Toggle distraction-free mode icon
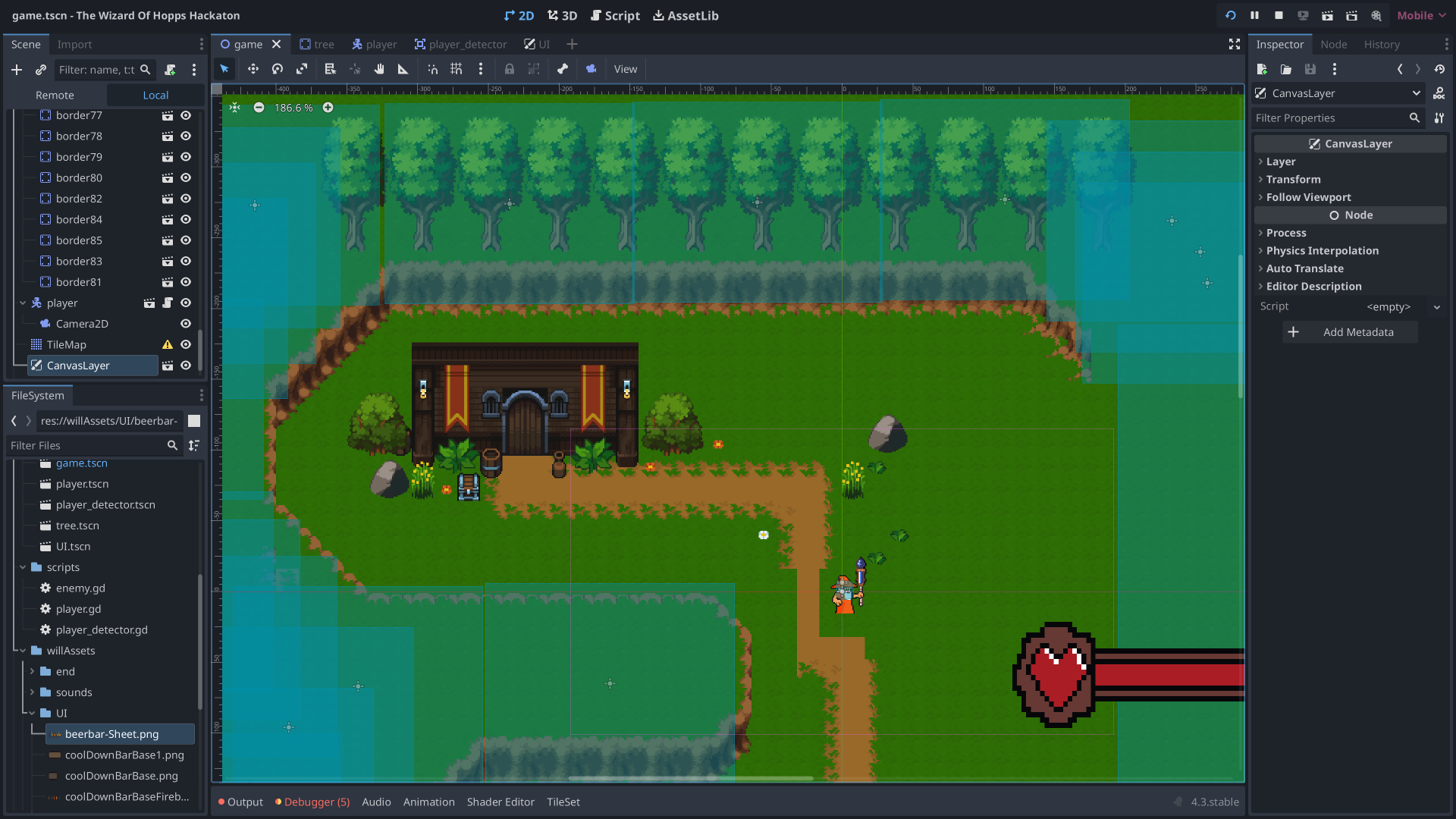Screen dimensions: 1456x819 tap(1235, 44)
